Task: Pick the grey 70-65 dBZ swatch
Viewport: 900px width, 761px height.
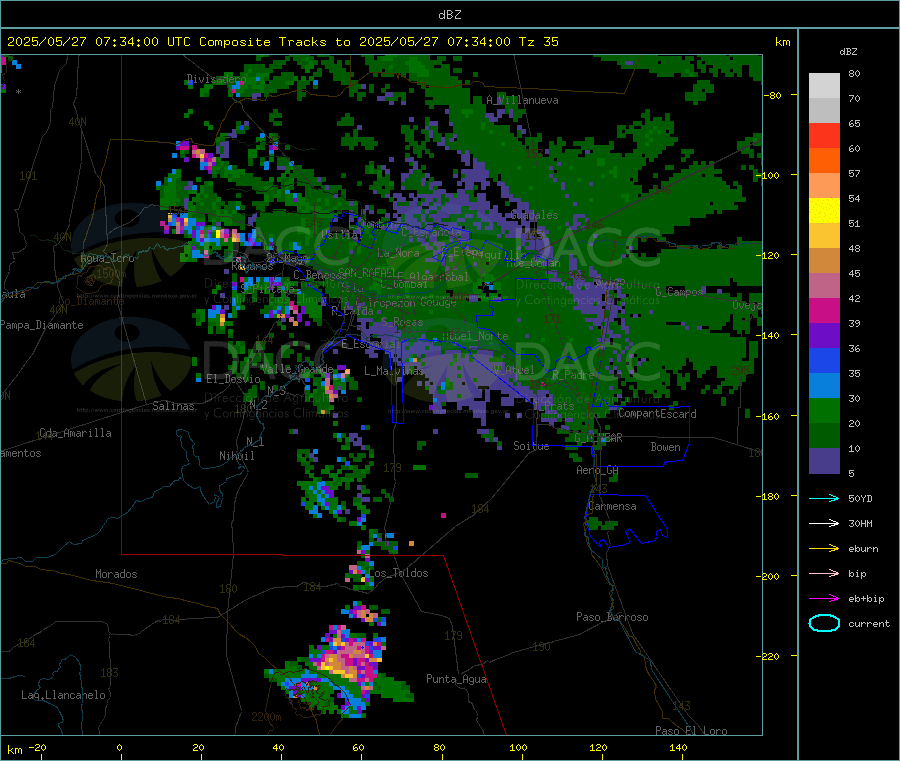Action: coord(824,111)
